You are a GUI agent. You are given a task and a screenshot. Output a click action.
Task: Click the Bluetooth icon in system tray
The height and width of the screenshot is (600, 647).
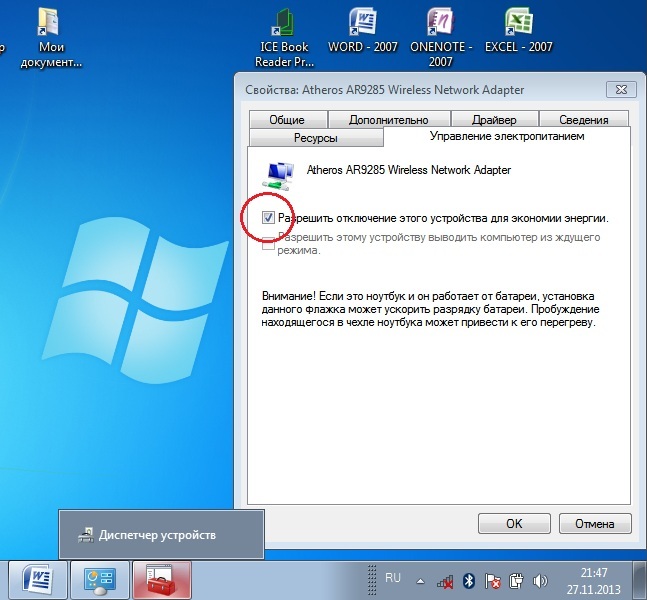click(467, 580)
